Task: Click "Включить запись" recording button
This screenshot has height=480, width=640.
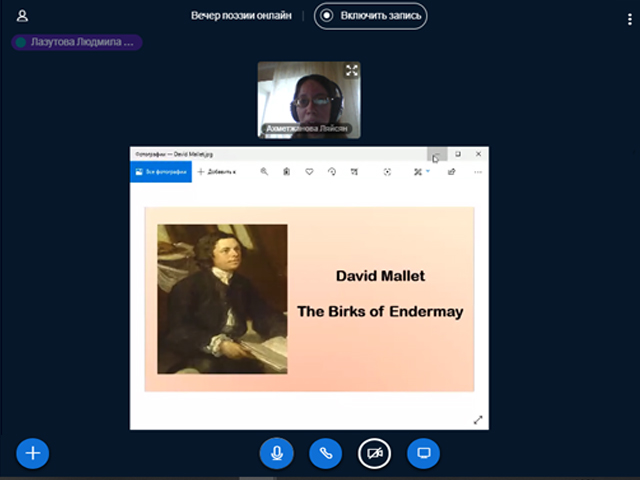Action: click(x=370, y=16)
